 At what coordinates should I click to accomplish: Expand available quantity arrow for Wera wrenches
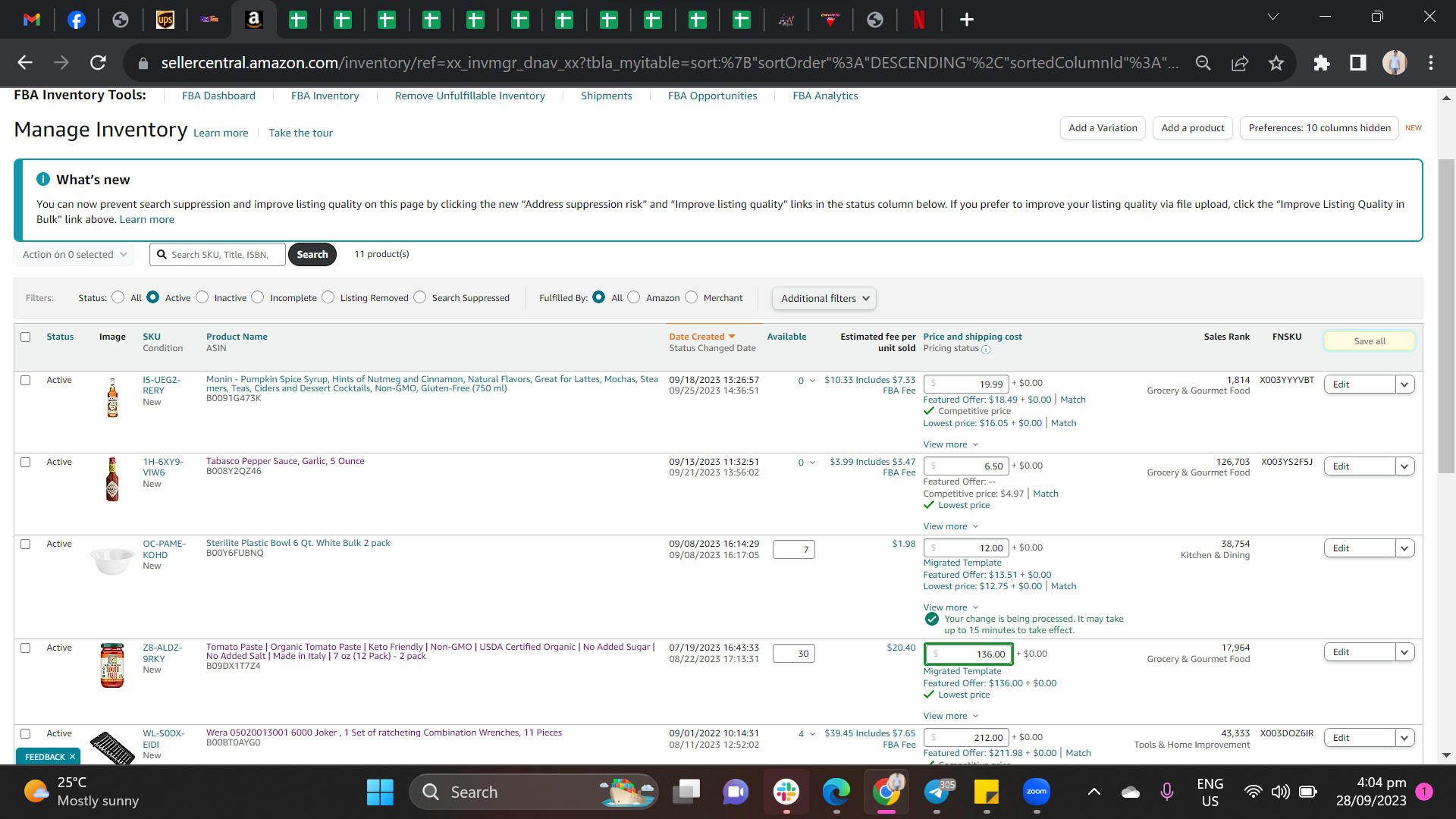point(812,734)
